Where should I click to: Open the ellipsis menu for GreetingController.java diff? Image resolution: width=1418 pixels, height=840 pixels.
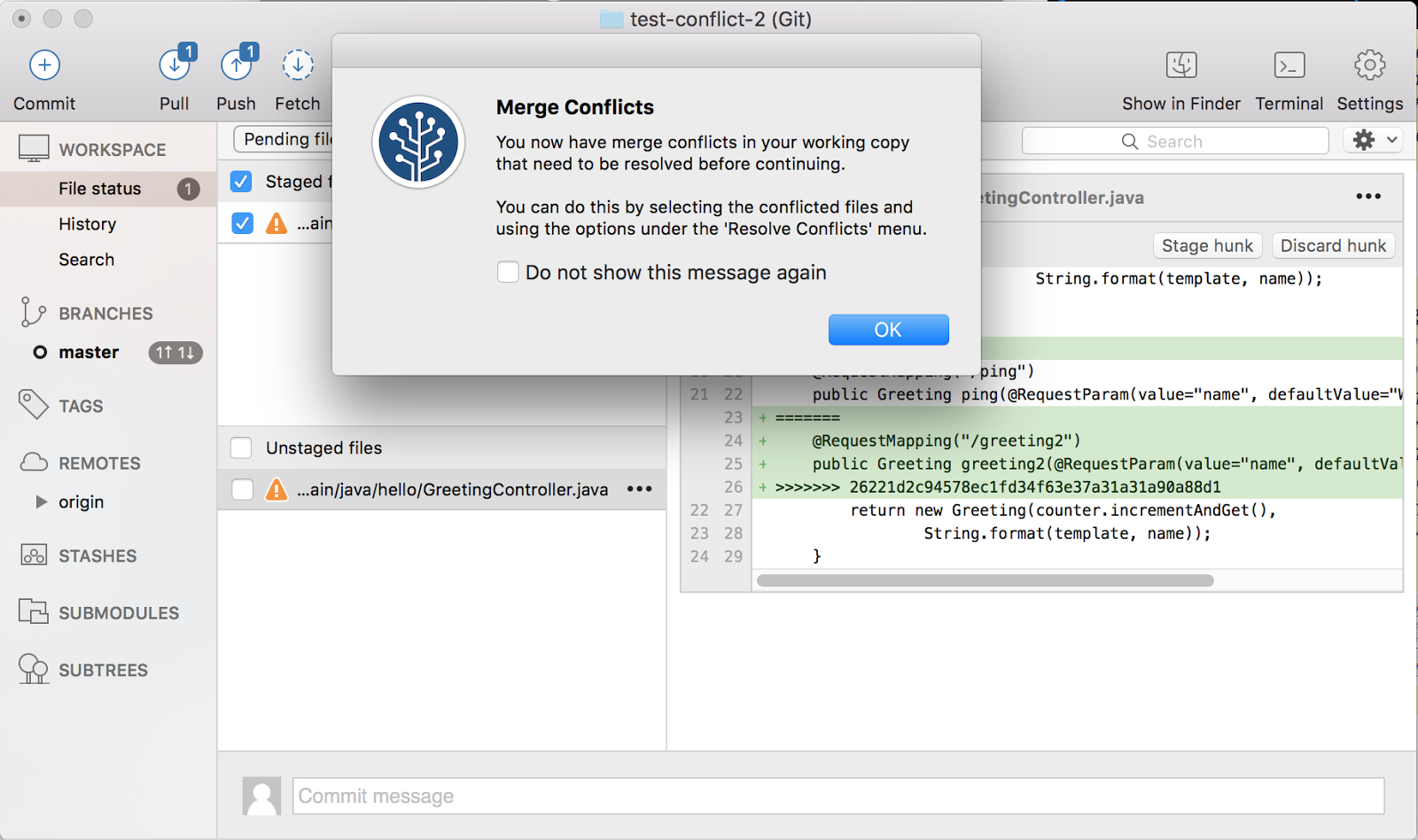click(1367, 196)
